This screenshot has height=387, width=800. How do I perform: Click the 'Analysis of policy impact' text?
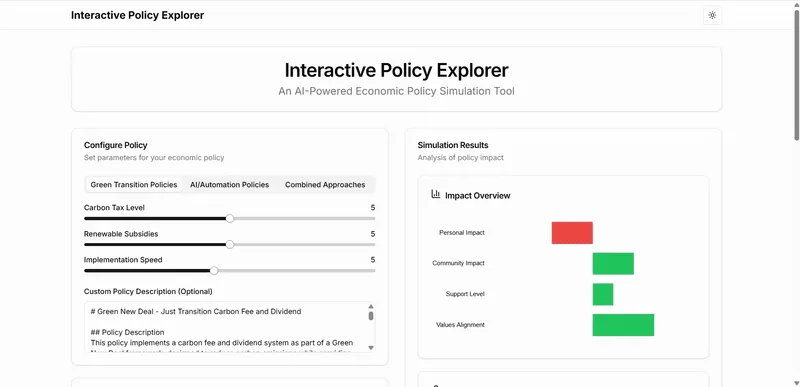point(461,158)
